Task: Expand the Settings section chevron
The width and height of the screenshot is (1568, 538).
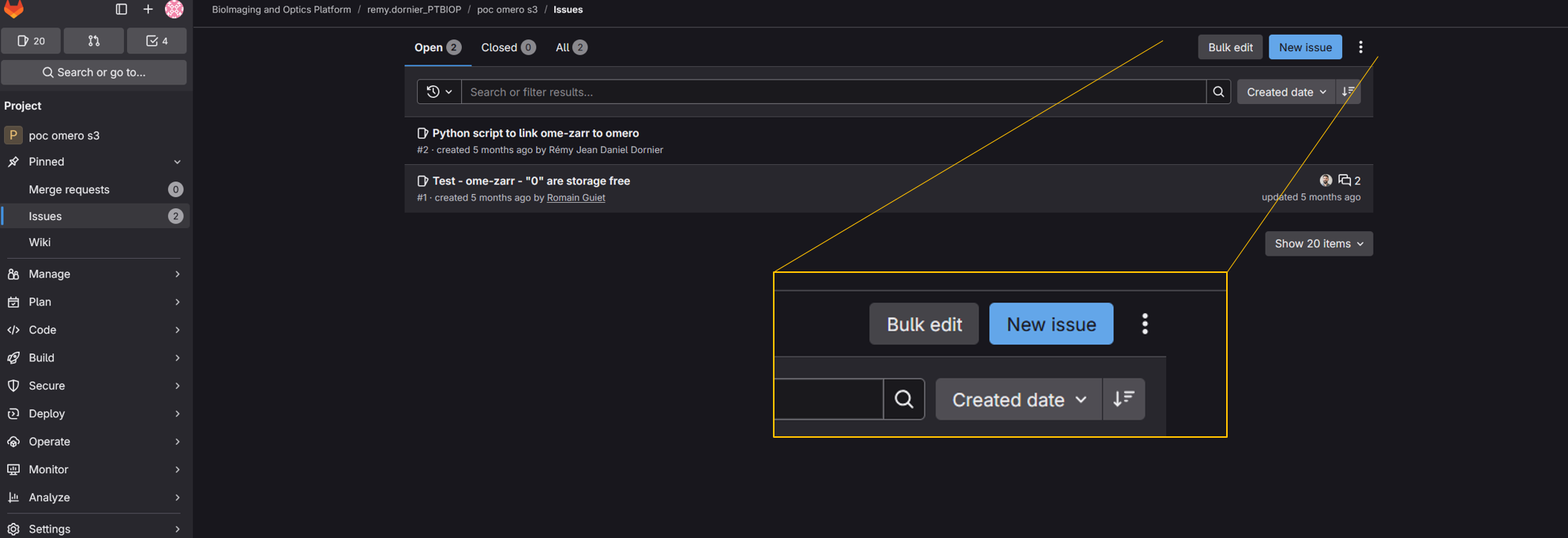Action: [x=177, y=529]
